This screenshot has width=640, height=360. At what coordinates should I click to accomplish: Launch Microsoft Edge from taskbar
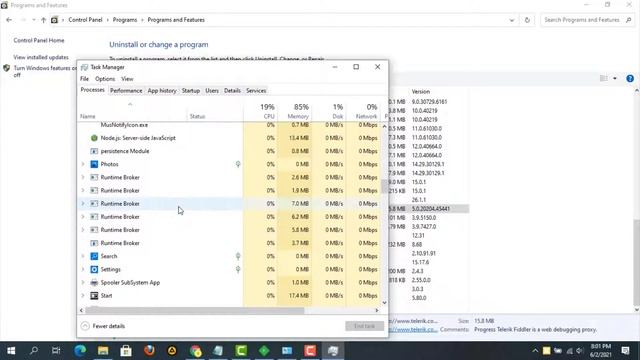pos(80,351)
